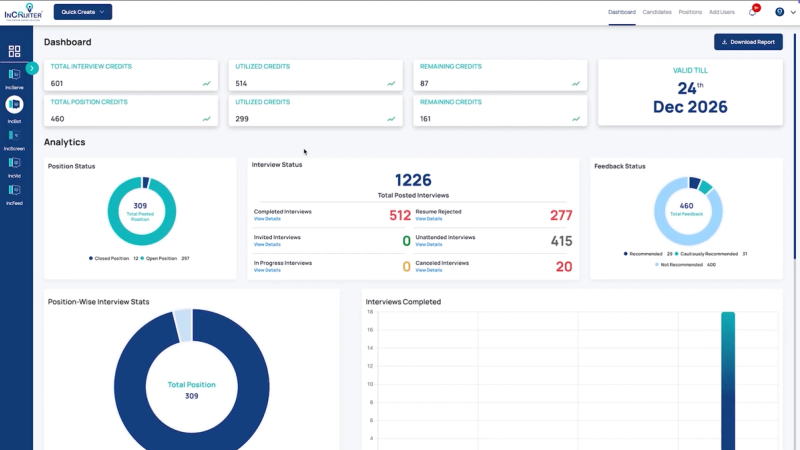Open the dashboard grid icon in sidebar
This screenshot has width=800, height=450.
point(14,51)
